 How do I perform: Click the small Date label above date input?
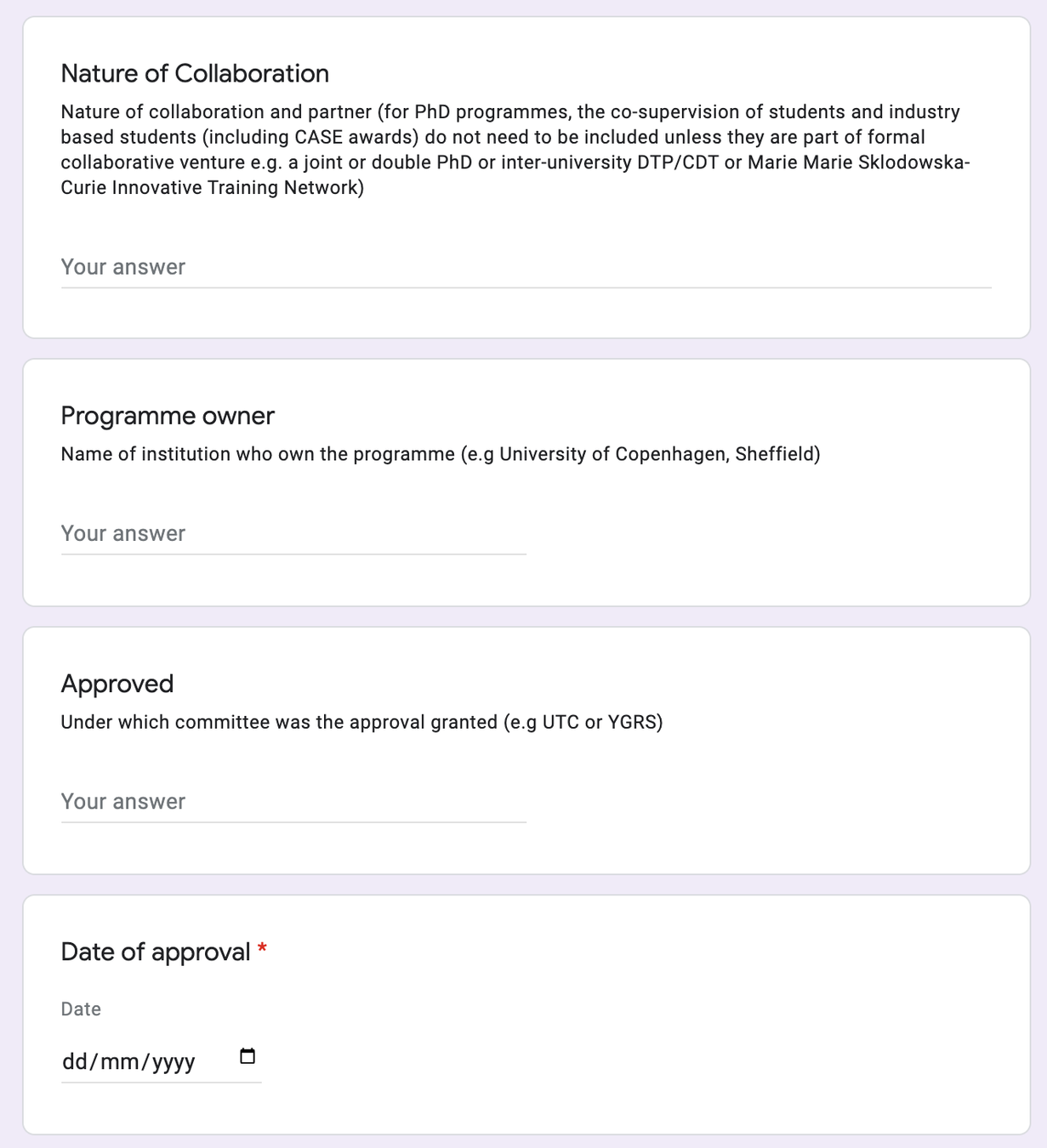[x=81, y=1009]
